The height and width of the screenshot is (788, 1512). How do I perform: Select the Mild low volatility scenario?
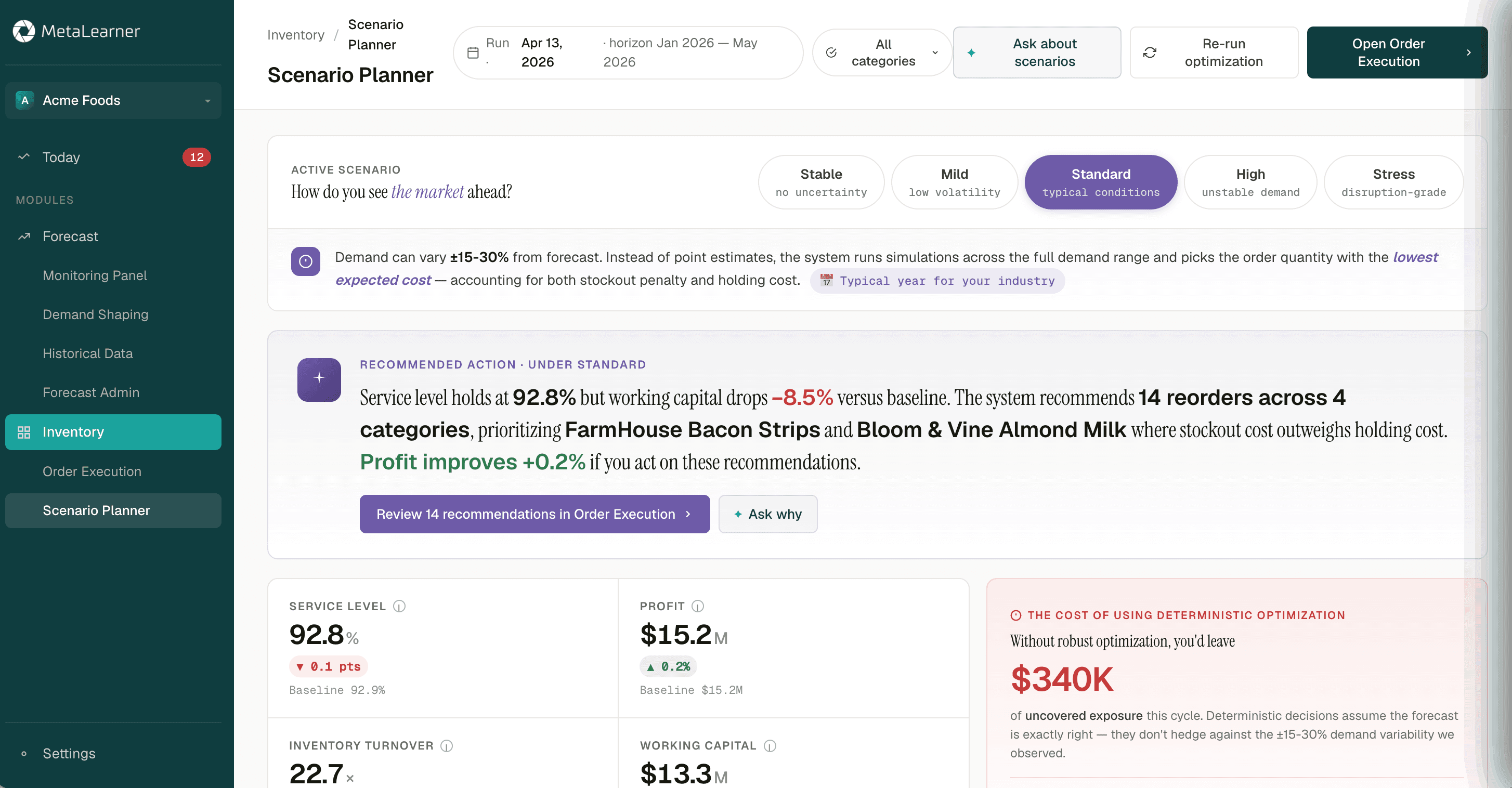[x=955, y=182]
